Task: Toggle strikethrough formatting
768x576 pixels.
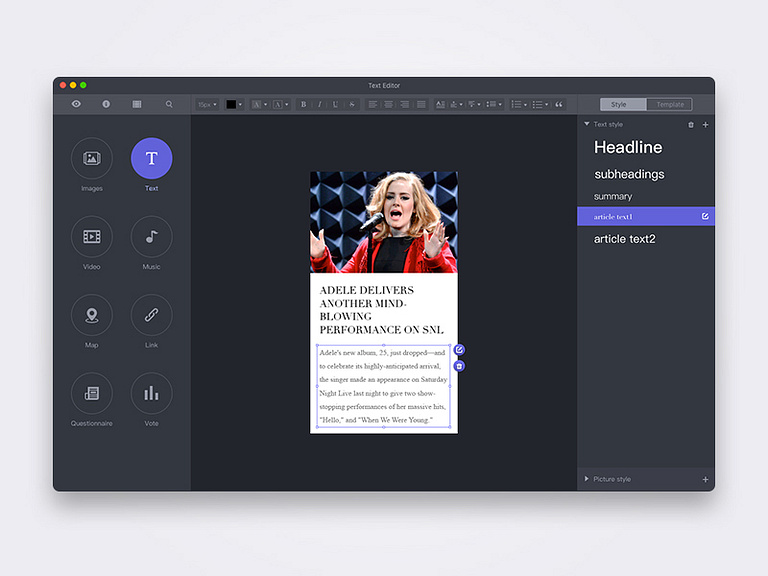Action: click(x=352, y=104)
